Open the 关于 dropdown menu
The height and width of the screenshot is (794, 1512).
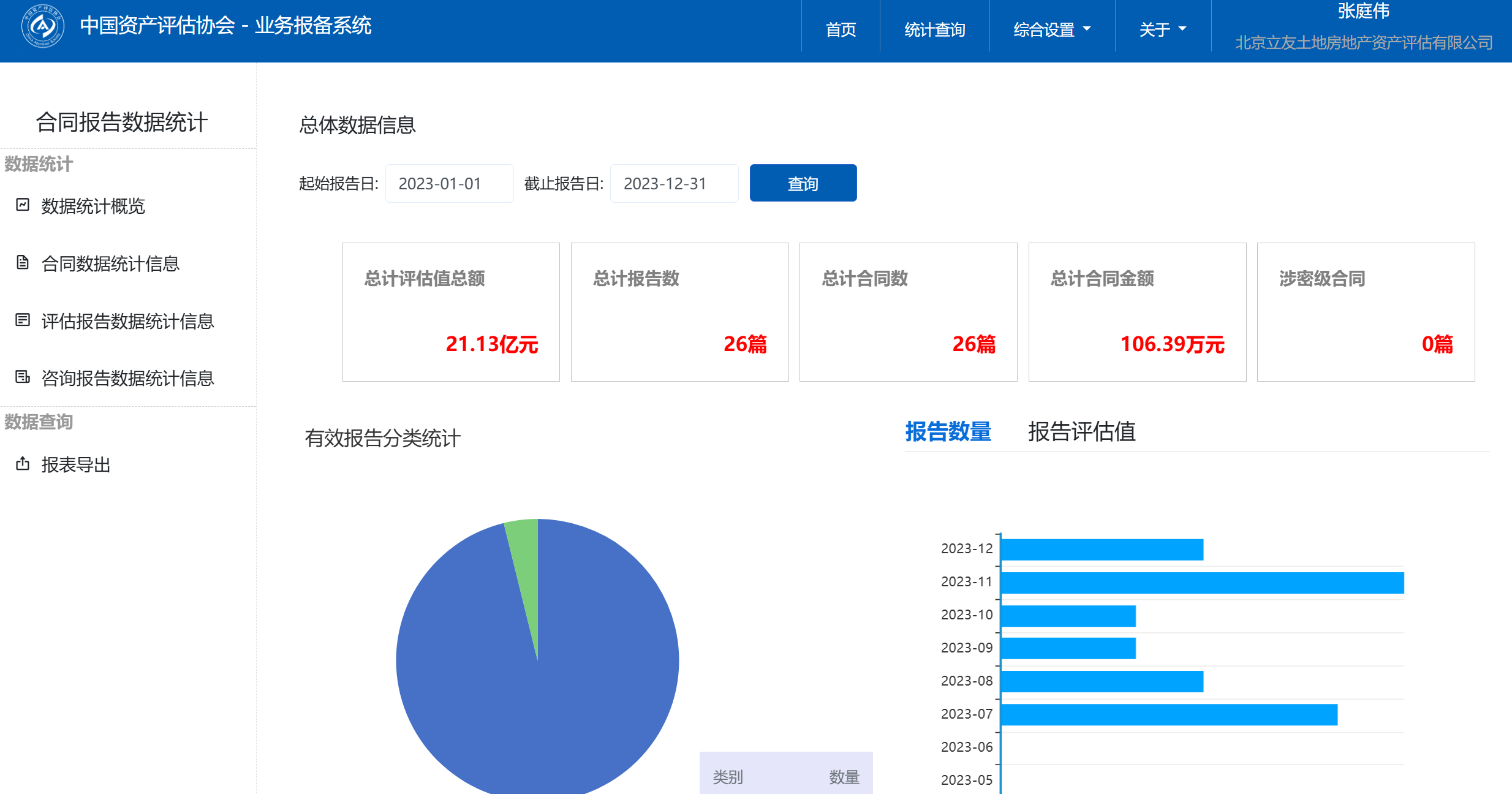pos(1162,29)
